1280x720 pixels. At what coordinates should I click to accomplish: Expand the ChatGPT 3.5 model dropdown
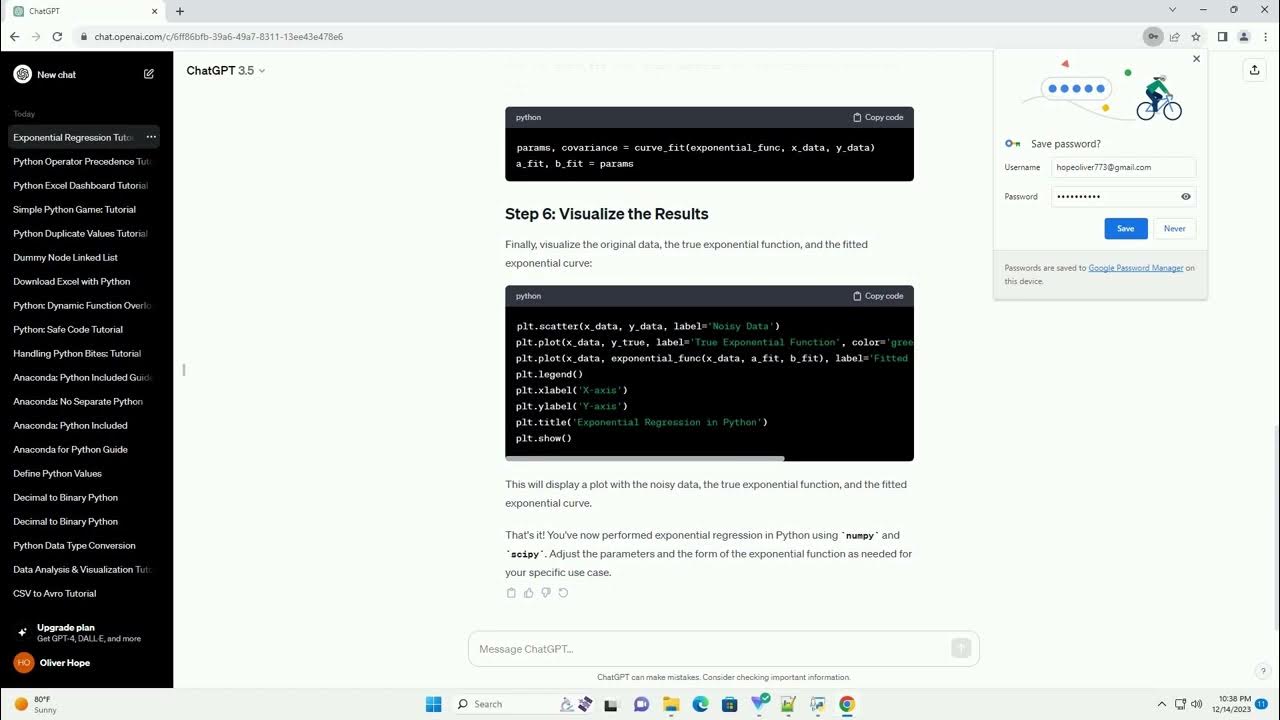point(226,71)
